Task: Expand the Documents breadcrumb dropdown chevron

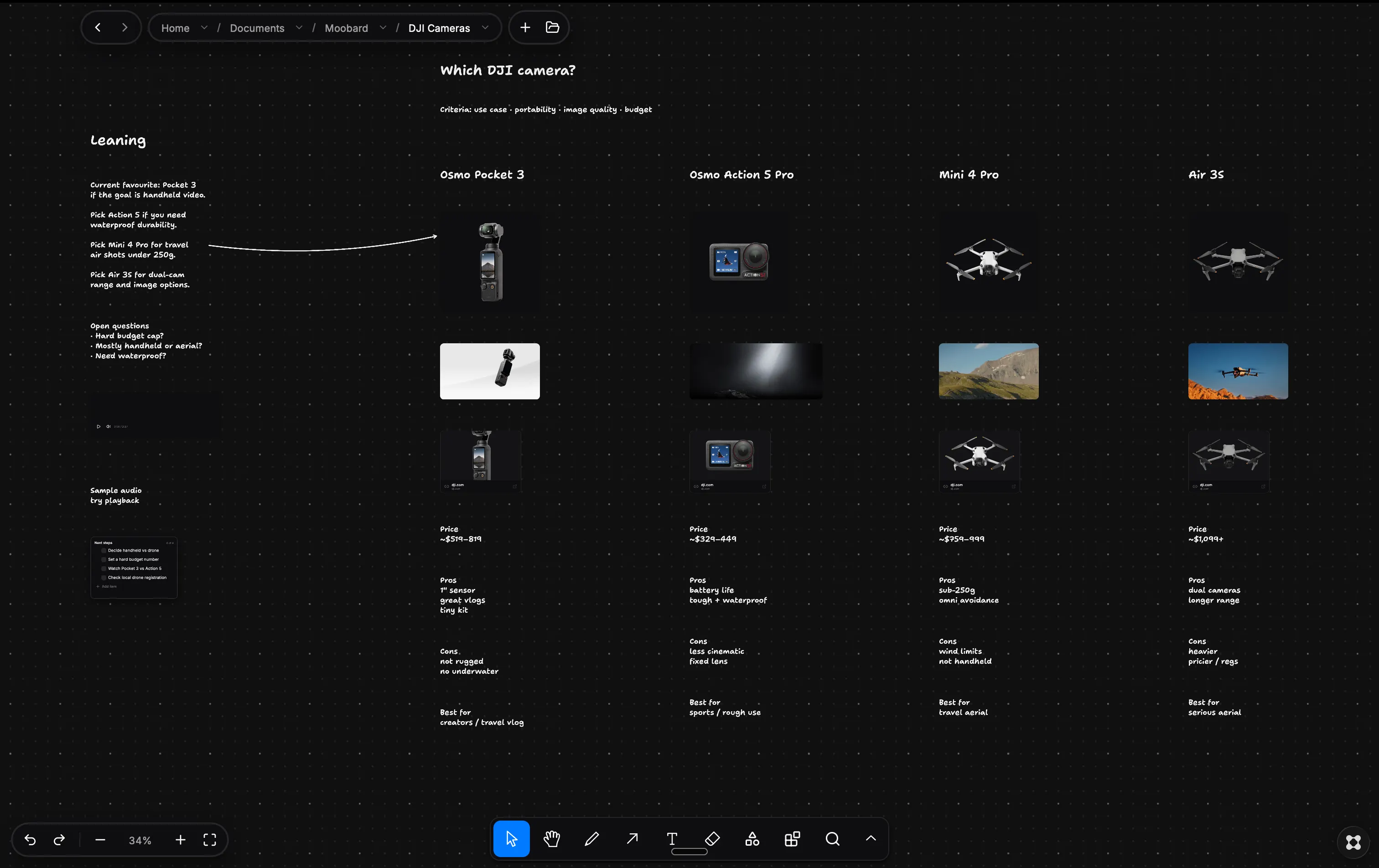Action: pyautogui.click(x=299, y=27)
